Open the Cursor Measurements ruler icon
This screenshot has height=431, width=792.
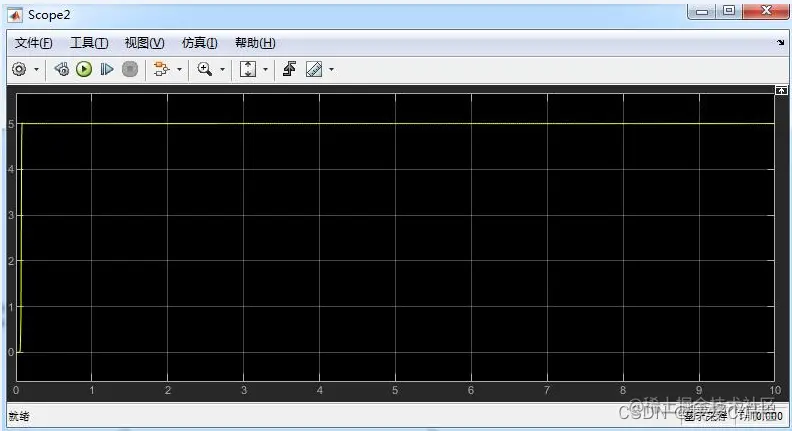(x=314, y=69)
